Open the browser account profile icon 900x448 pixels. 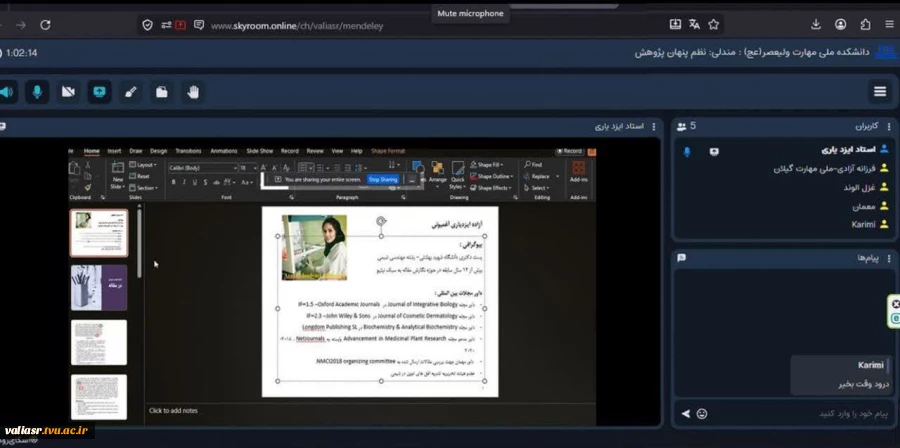point(841,24)
